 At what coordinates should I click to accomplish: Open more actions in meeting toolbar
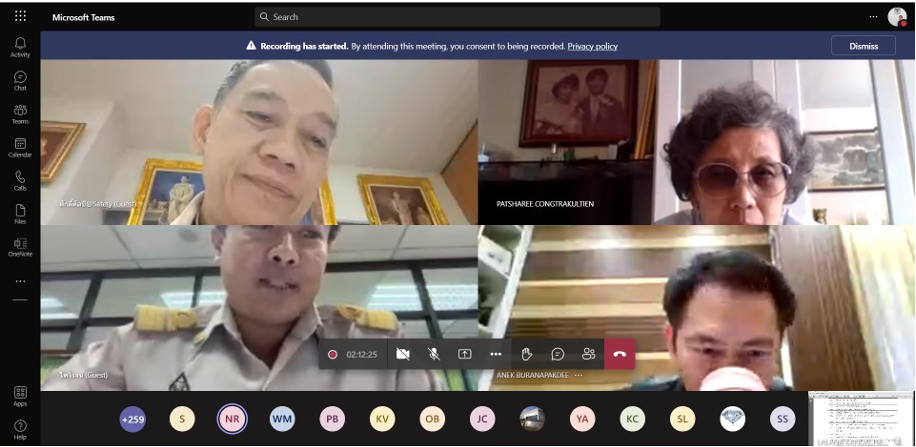[x=495, y=354]
